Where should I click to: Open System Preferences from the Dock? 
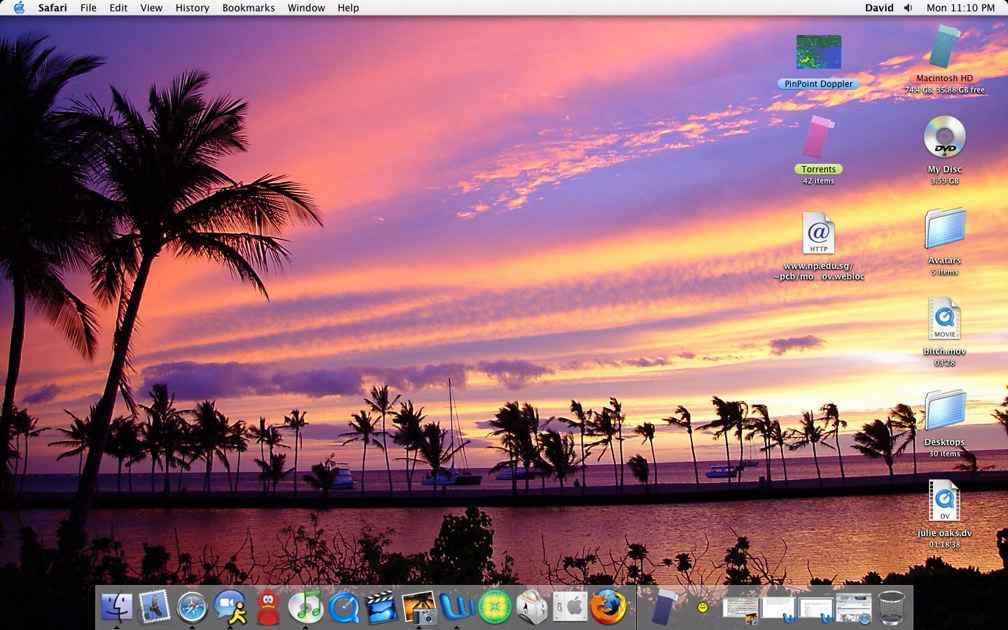click(x=570, y=607)
